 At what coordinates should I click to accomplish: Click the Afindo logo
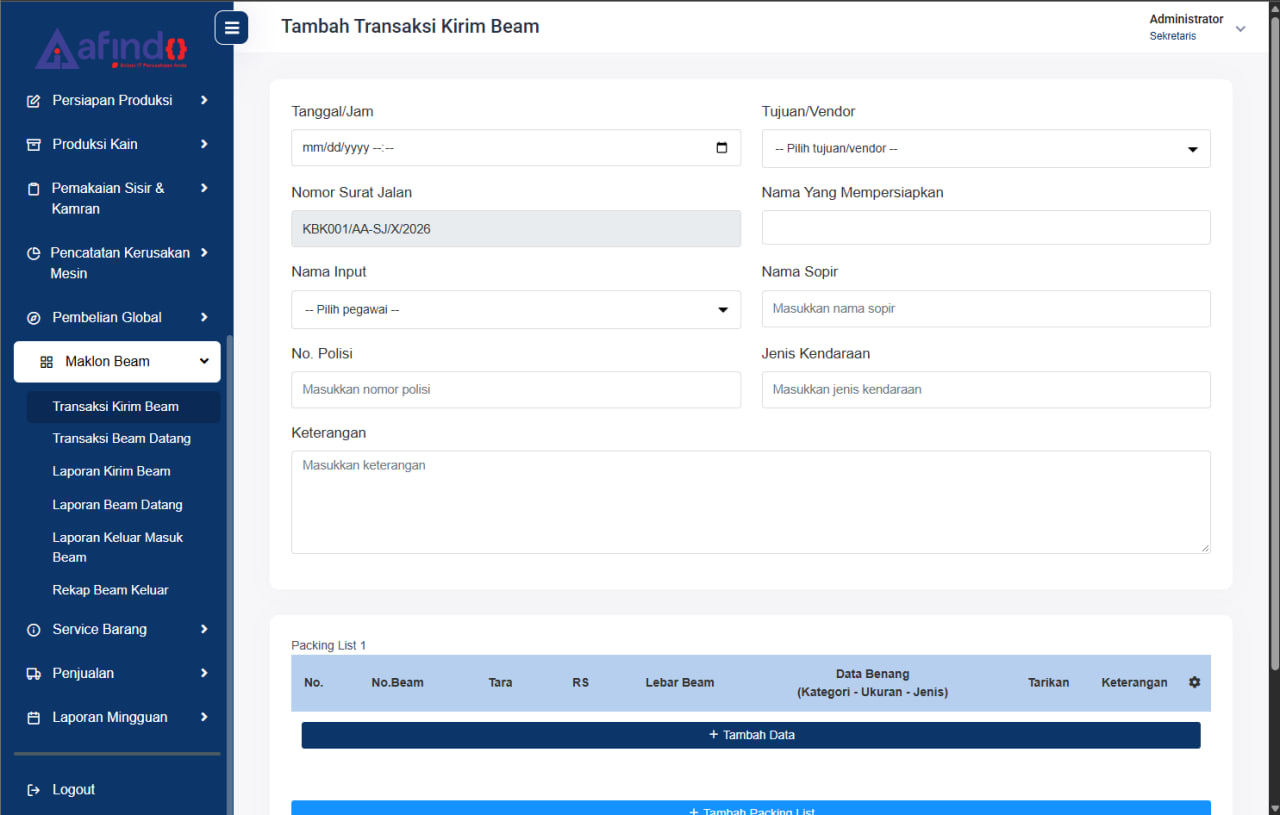[x=111, y=48]
